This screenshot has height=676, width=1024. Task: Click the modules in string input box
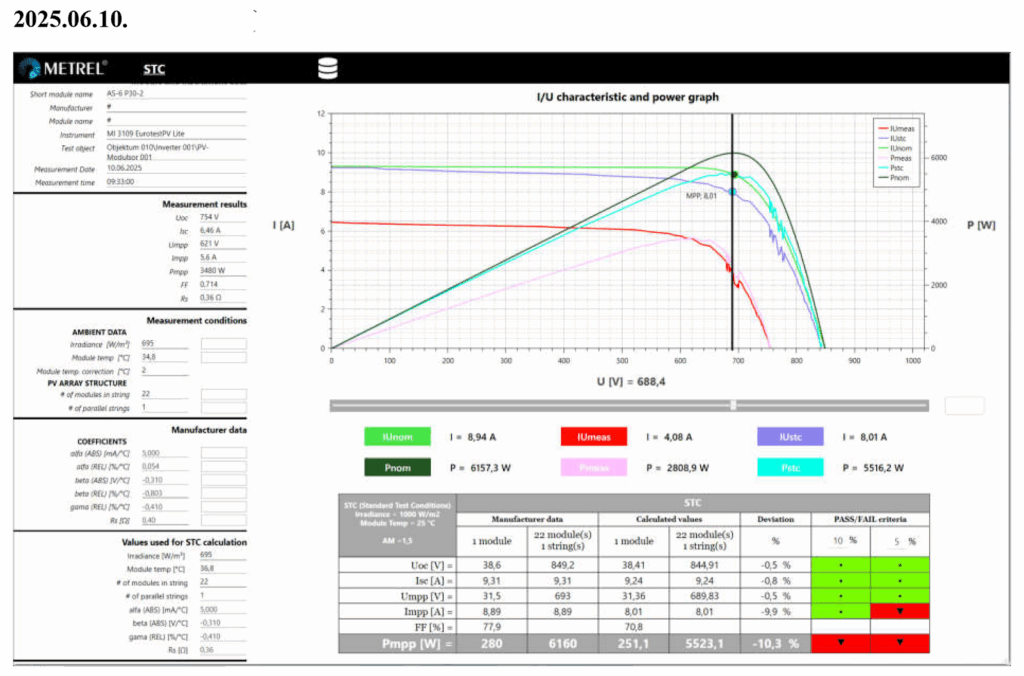(x=223, y=394)
